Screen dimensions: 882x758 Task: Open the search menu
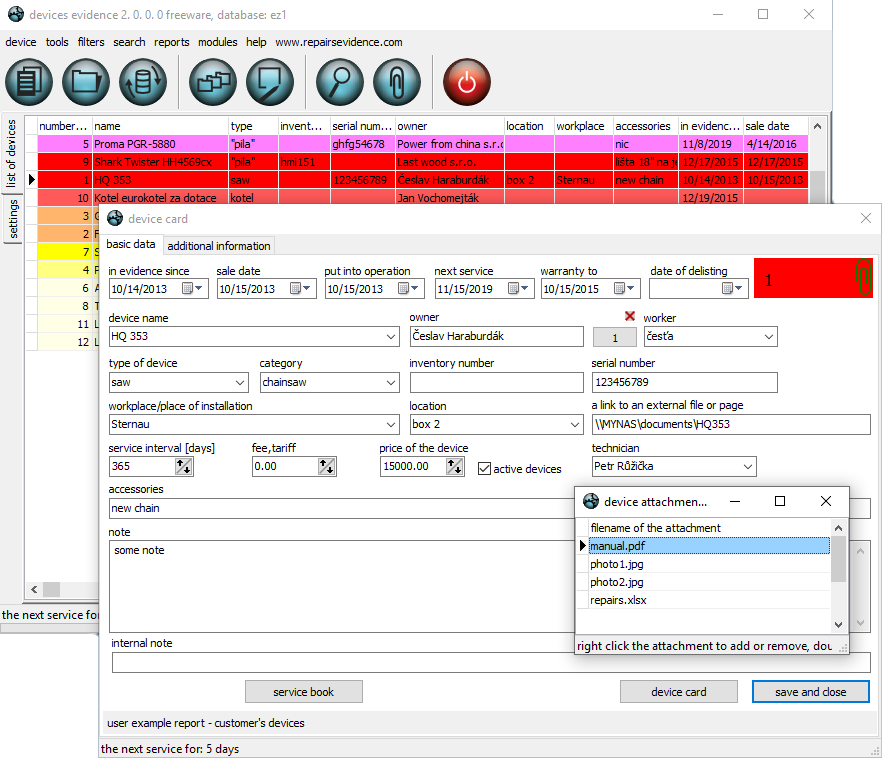tap(129, 42)
